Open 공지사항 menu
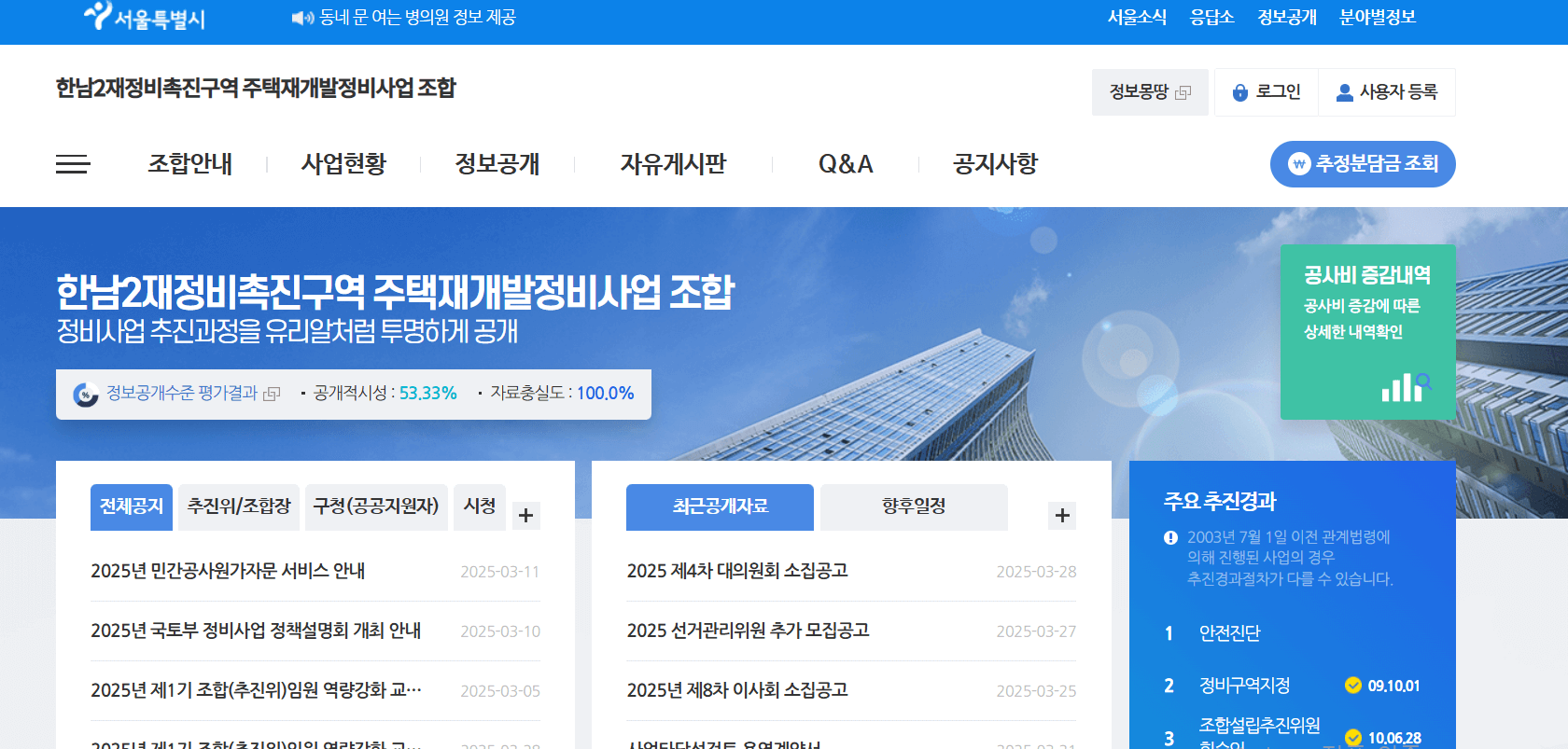The image size is (1568, 749). tap(995, 164)
